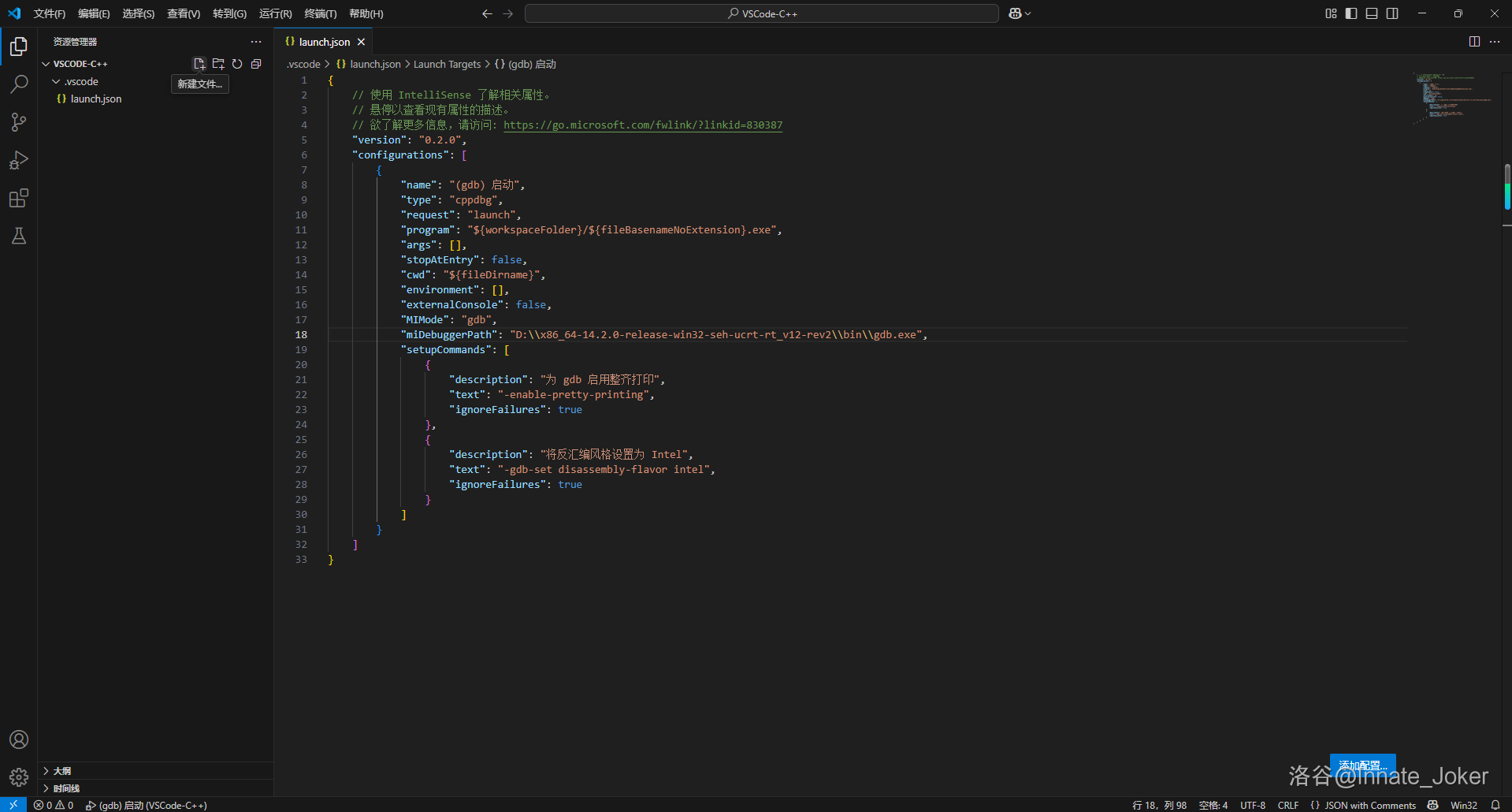Toggle the bottom panel visibility

pyautogui.click(x=1372, y=13)
